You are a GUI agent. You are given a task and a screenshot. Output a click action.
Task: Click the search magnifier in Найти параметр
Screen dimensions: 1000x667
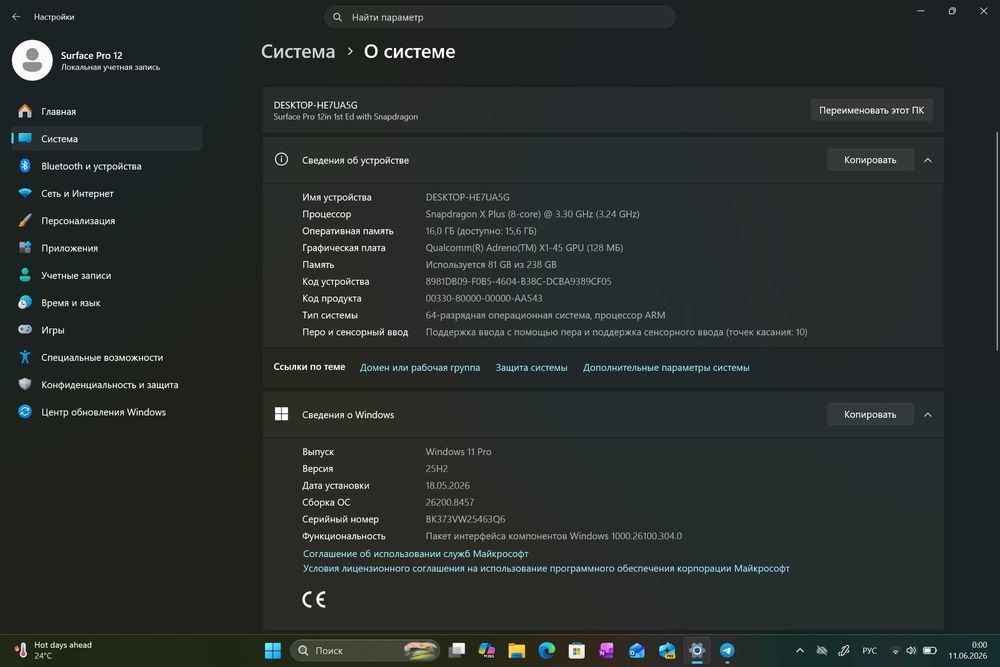coord(337,17)
